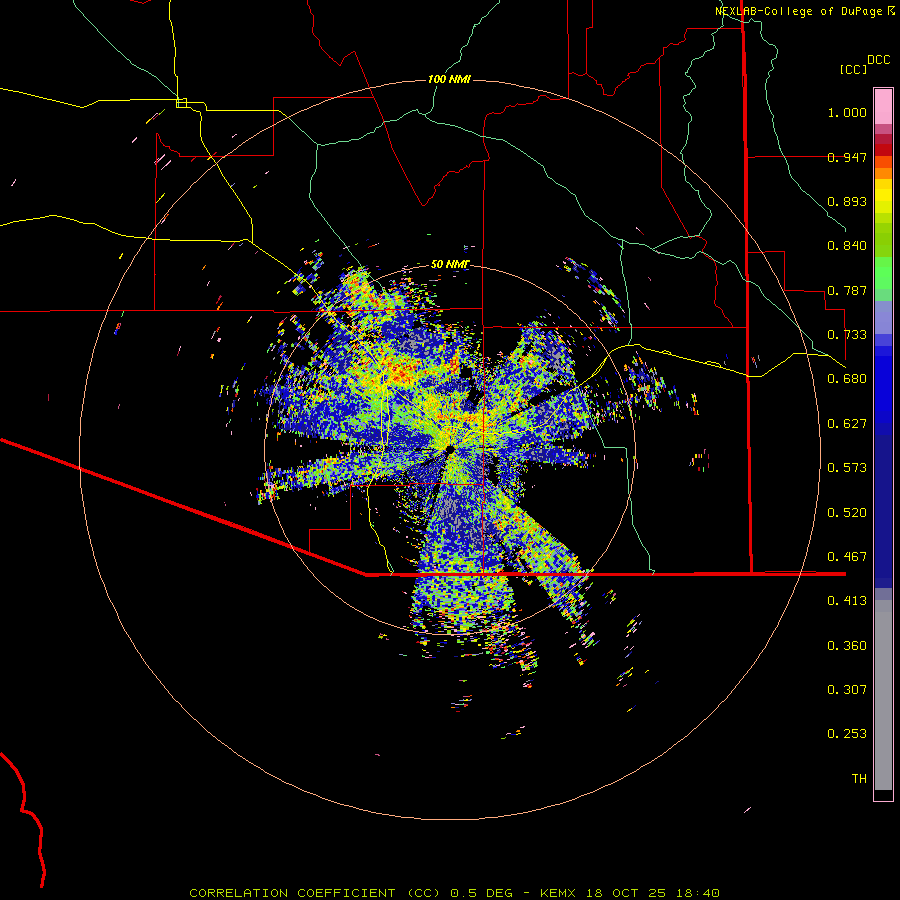
Task: Select the 0.307 scale label
Action: [847, 690]
